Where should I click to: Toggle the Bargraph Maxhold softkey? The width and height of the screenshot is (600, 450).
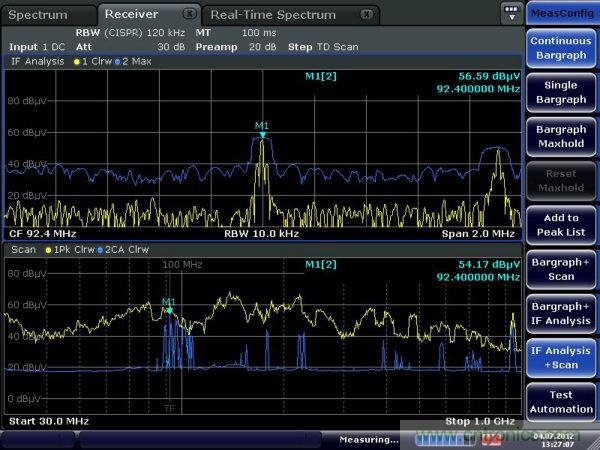[561, 136]
